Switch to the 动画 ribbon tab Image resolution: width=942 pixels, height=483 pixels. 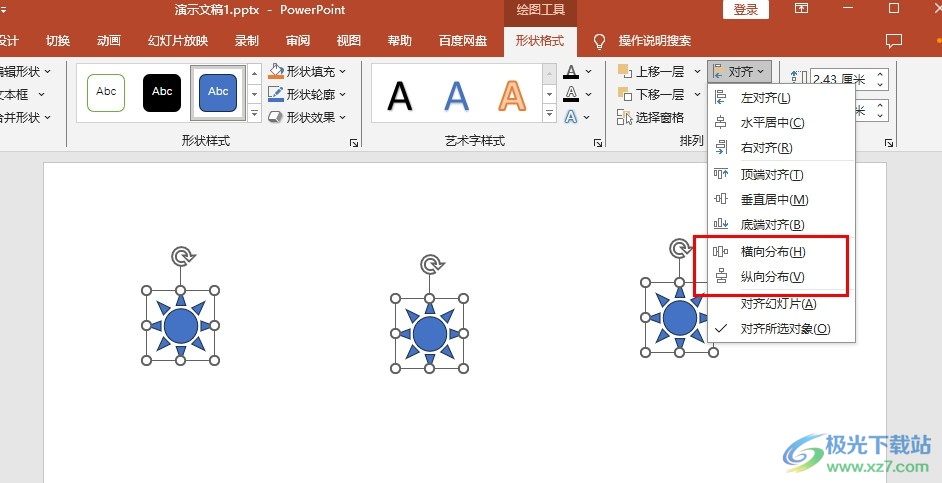109,41
